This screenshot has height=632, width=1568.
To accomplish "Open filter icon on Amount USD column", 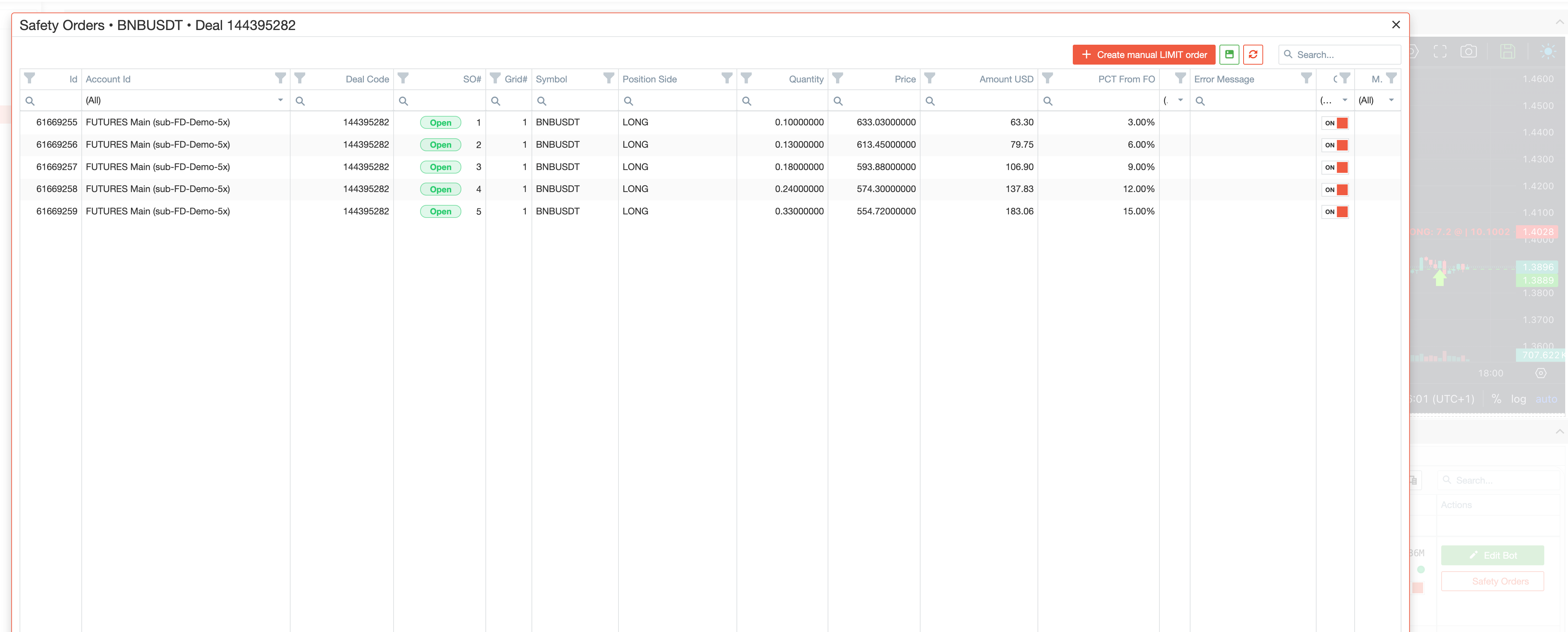I will click(x=930, y=79).
